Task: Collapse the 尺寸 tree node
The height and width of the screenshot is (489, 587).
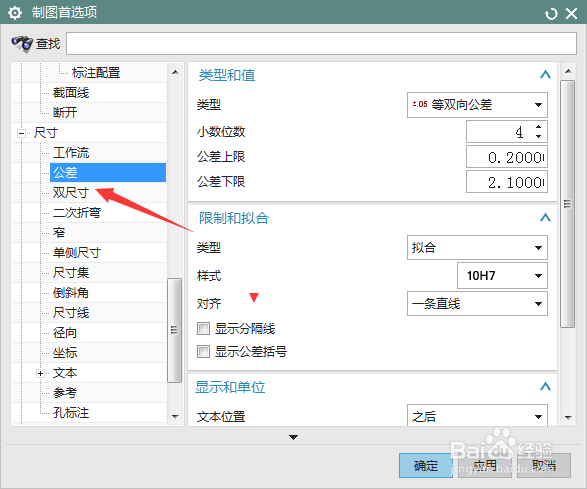Action: point(22,133)
